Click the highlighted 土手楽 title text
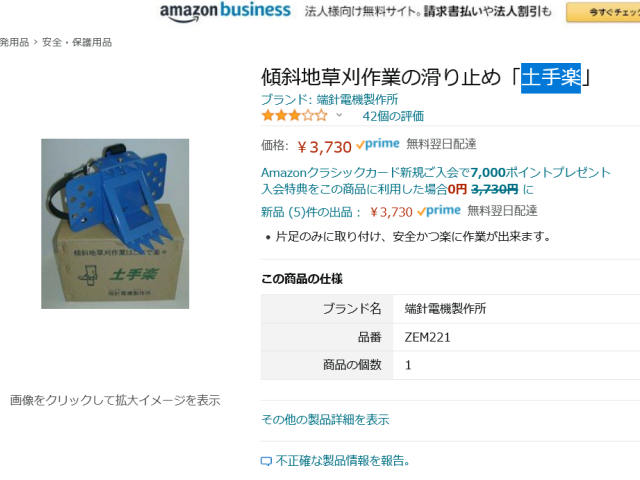 click(x=551, y=78)
